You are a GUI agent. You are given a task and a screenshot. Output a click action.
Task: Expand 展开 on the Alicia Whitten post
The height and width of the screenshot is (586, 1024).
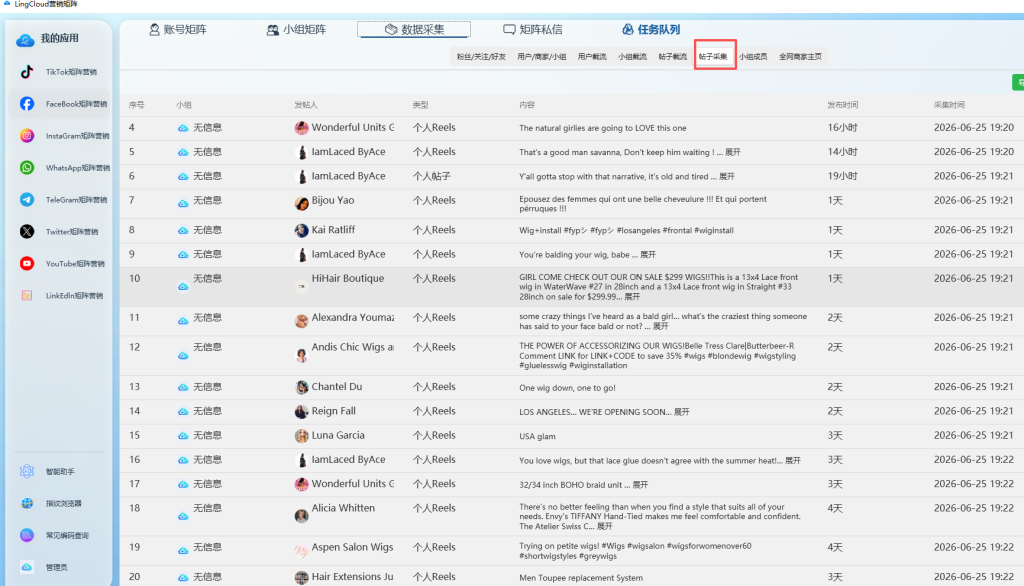[605, 526]
